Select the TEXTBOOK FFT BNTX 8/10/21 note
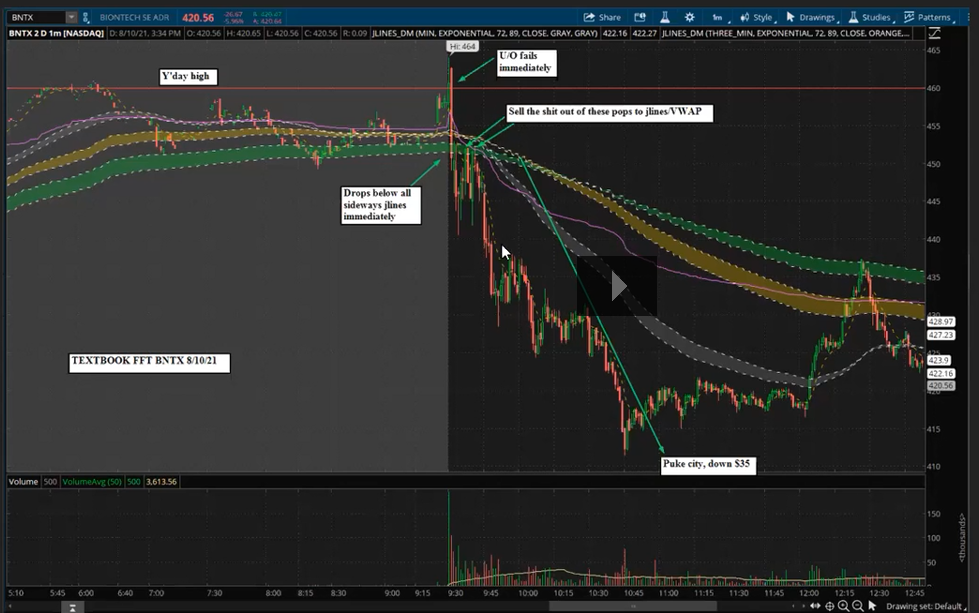979x613 pixels. (149, 363)
